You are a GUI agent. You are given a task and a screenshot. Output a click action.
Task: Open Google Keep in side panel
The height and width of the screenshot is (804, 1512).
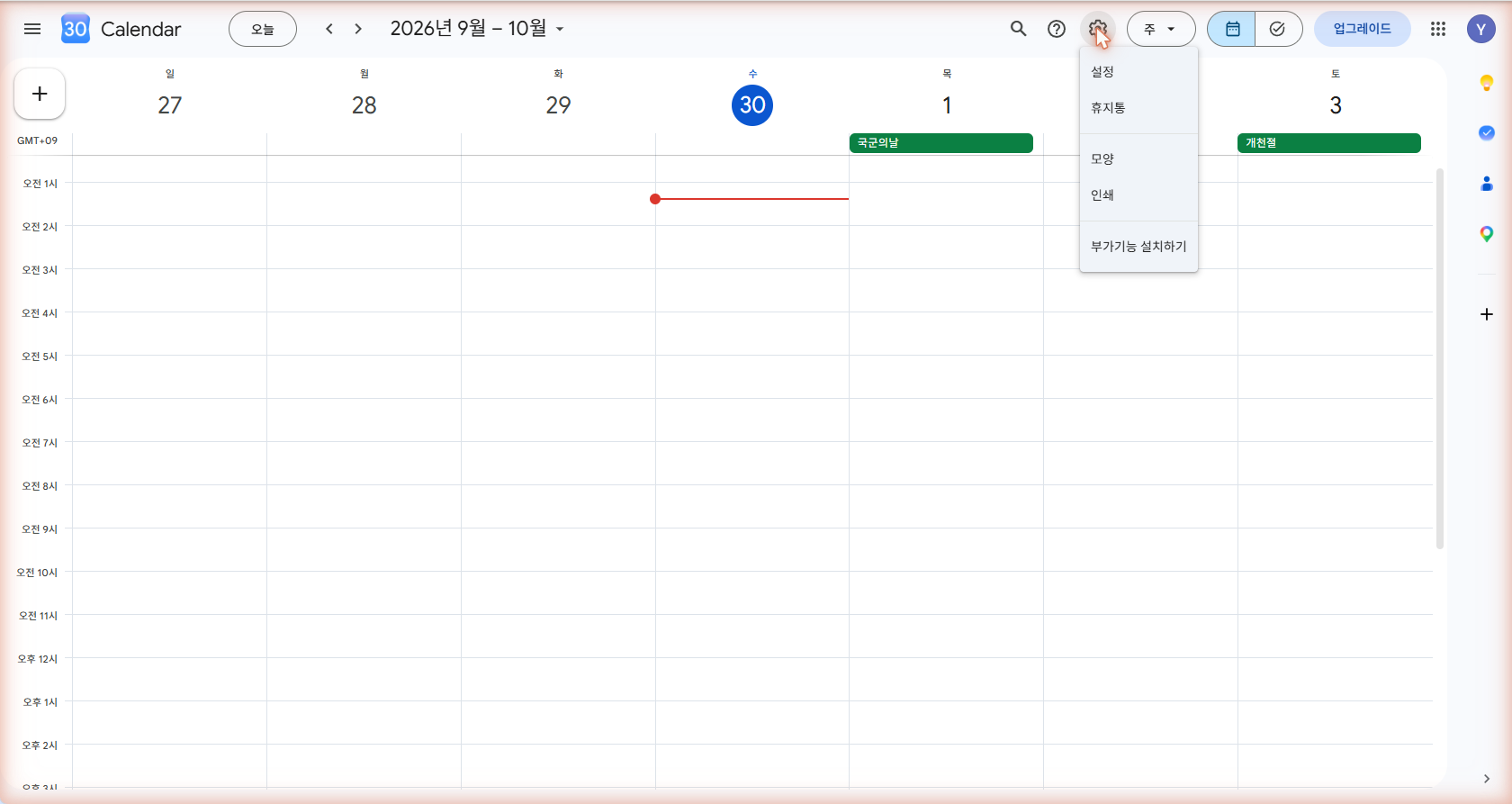click(x=1487, y=83)
